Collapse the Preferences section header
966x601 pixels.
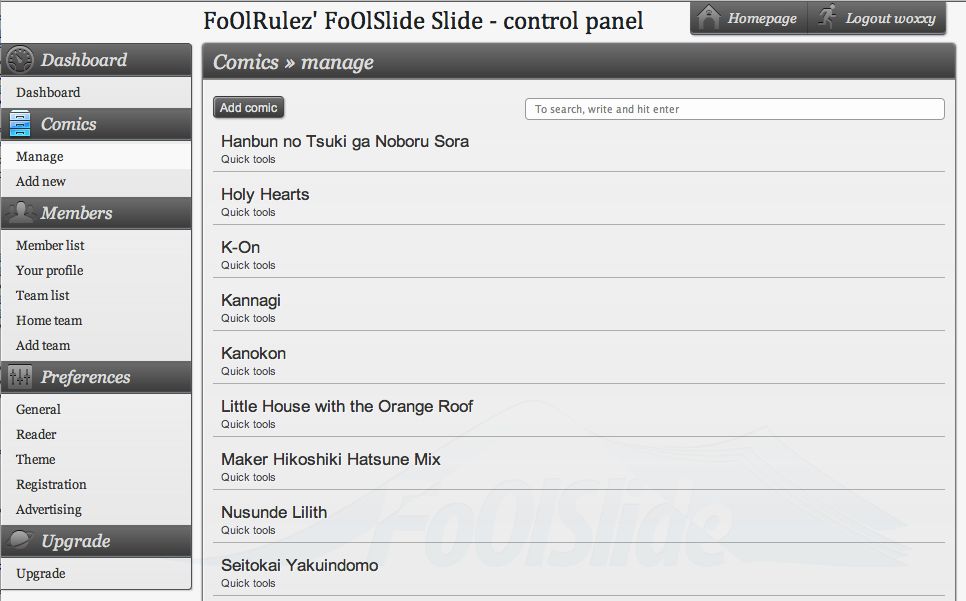point(87,377)
